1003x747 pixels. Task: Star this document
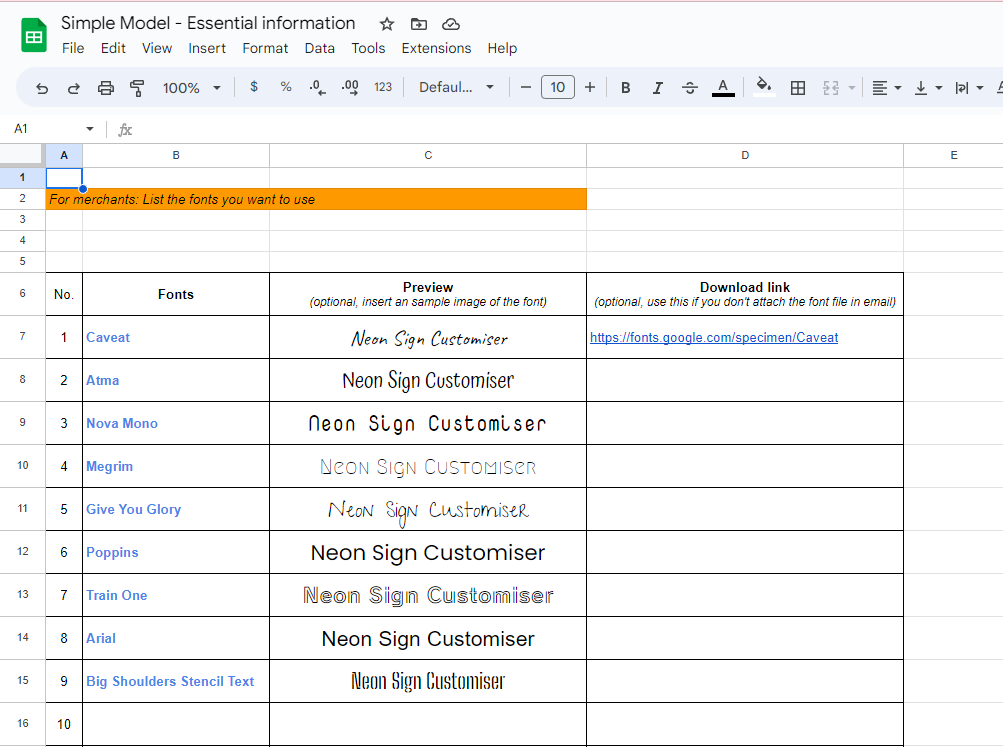tap(387, 24)
